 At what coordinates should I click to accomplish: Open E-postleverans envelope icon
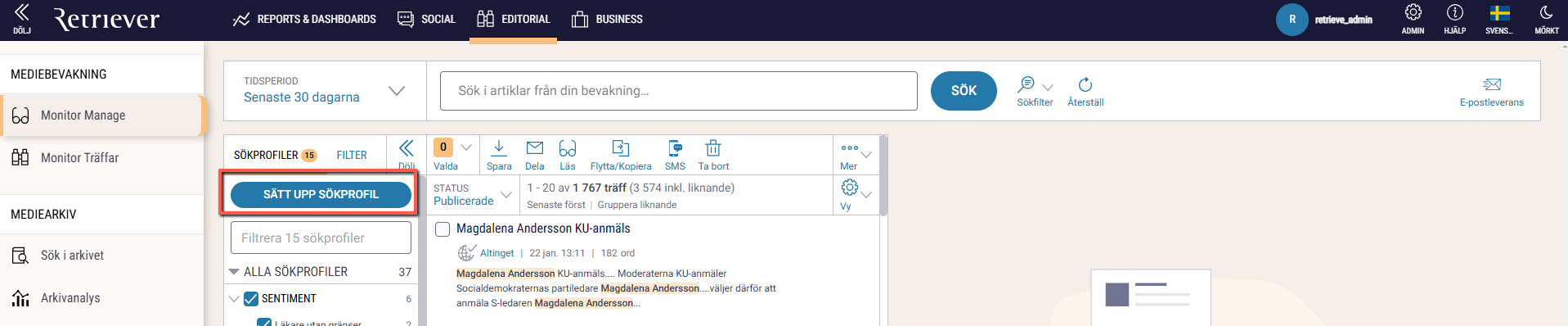click(x=1492, y=84)
